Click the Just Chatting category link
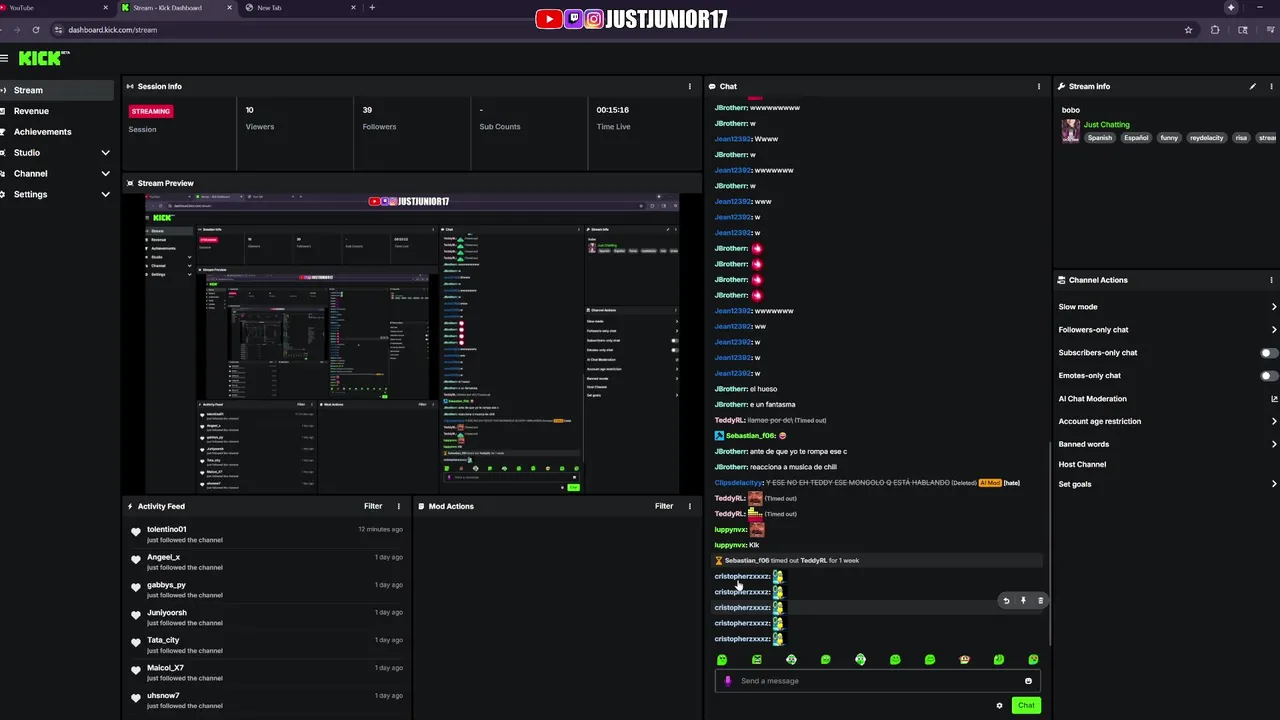 (1106, 125)
